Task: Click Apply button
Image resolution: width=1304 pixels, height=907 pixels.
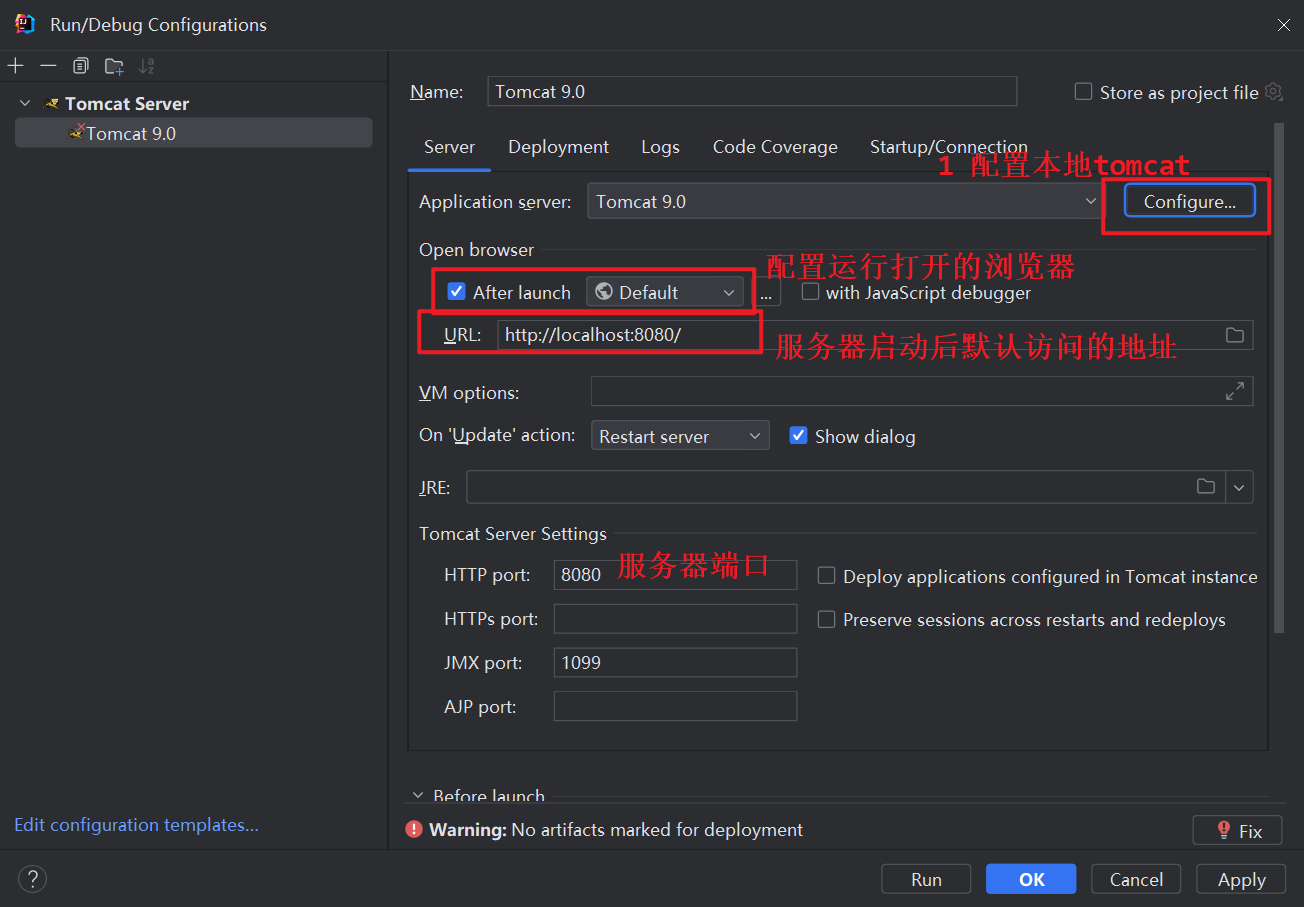Action: 1241,879
